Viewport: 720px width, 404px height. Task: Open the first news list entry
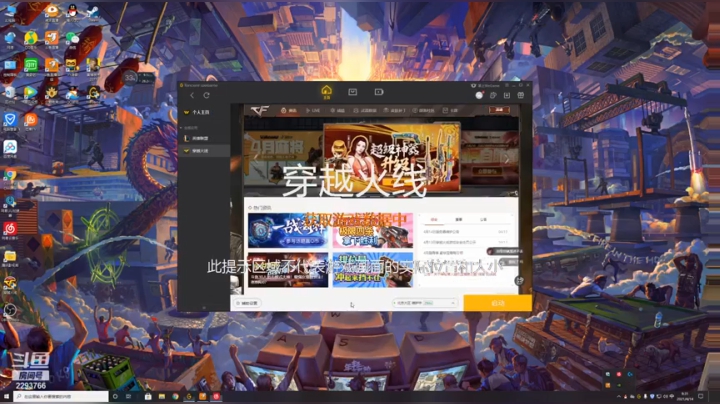[x=465, y=232]
